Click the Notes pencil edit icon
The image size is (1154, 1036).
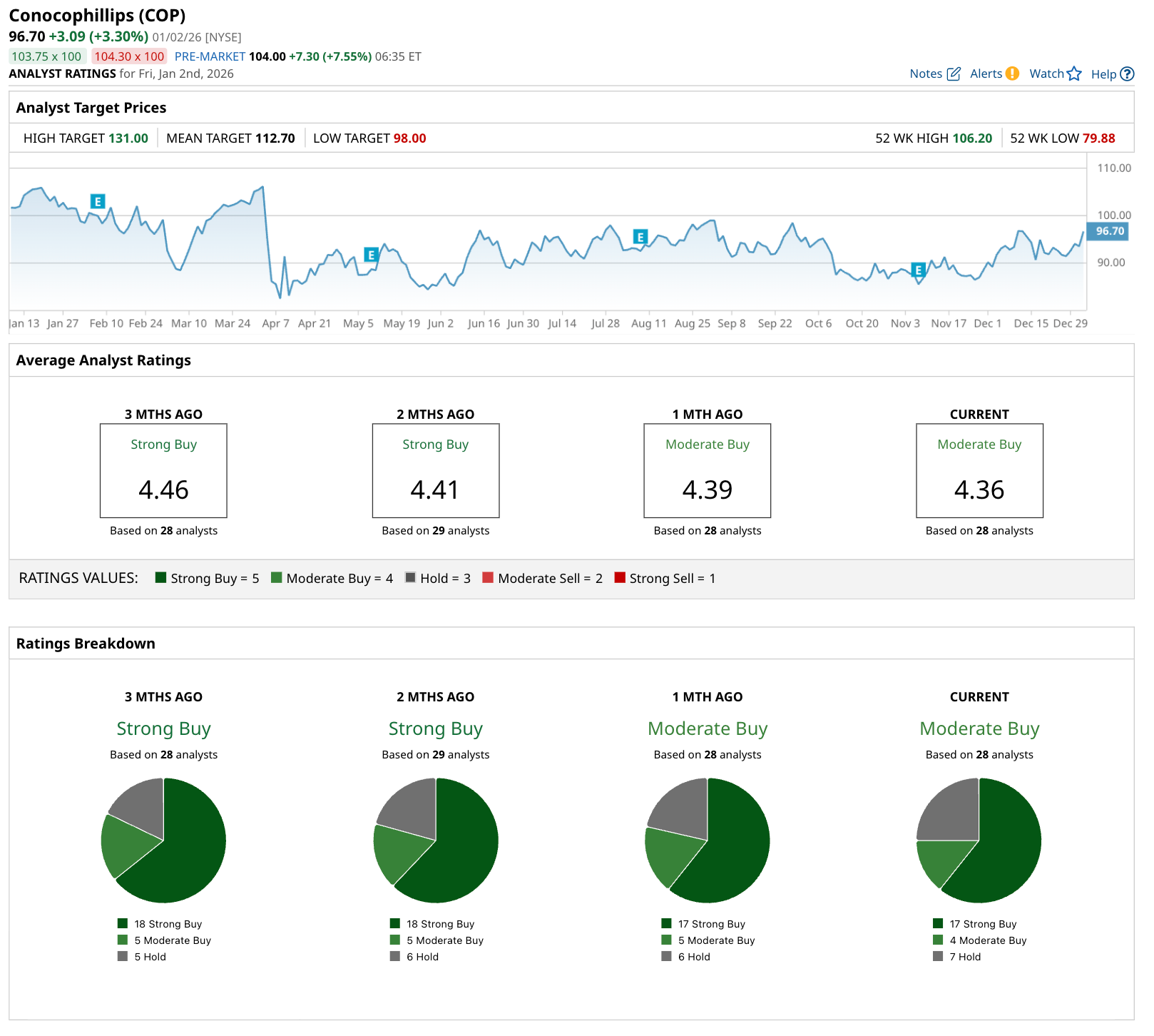954,74
